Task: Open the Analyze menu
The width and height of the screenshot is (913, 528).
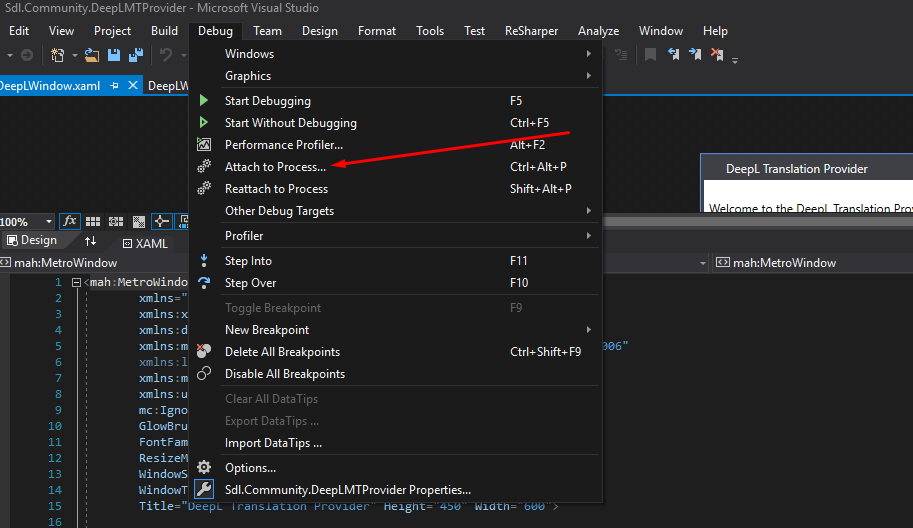Action: point(598,31)
